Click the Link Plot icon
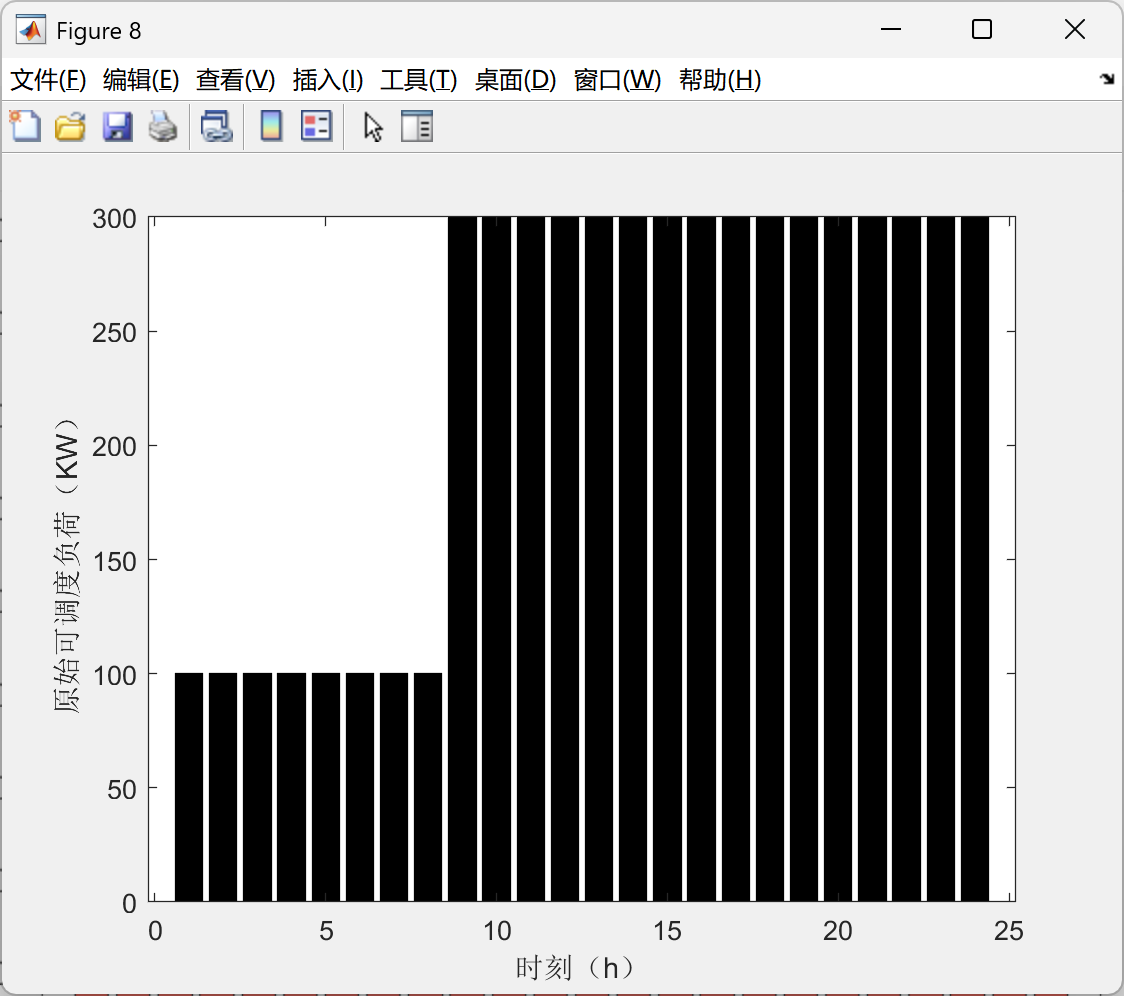Screen dimensions: 1124x996 [216, 126]
